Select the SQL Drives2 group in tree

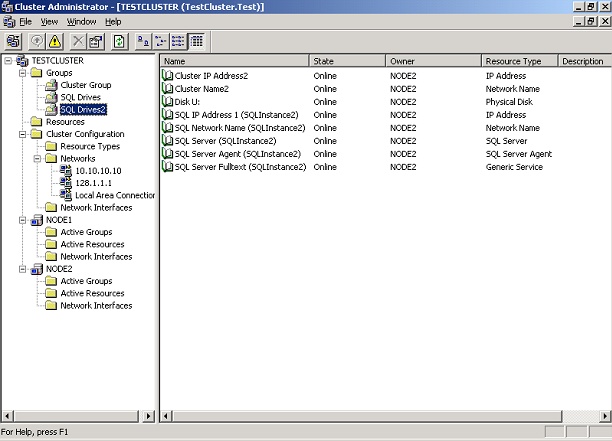click(x=83, y=110)
